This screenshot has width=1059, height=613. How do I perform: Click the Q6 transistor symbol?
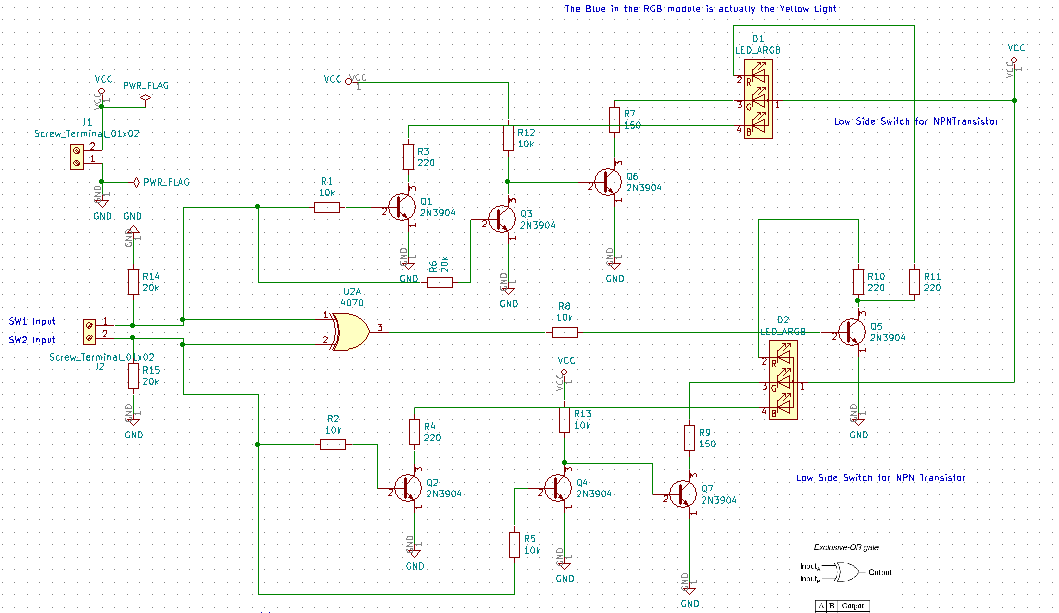click(609, 182)
